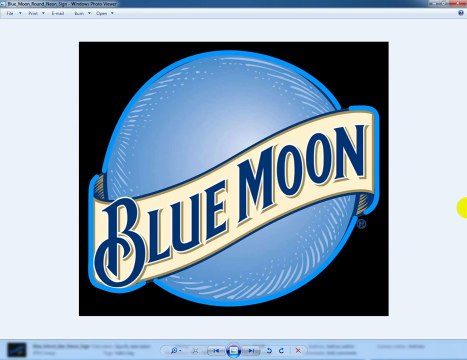Open the Open menu
Viewport: 467px width, 360px height.
102,13
